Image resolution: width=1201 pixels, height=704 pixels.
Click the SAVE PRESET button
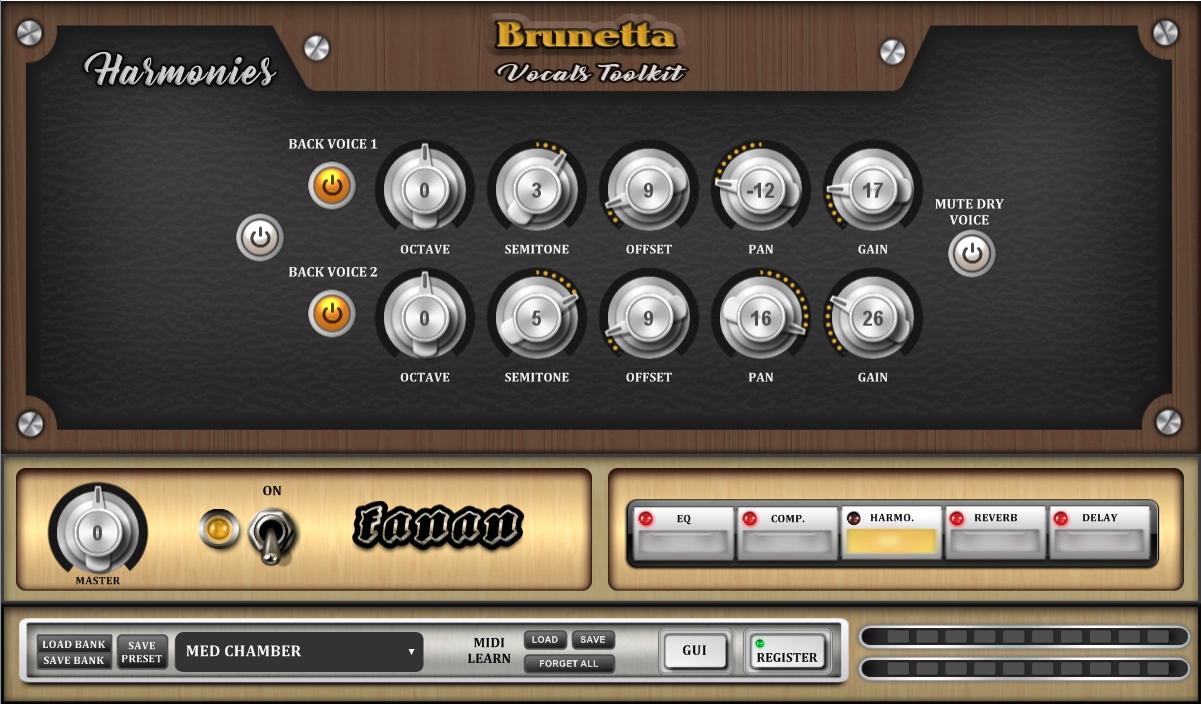coord(142,652)
